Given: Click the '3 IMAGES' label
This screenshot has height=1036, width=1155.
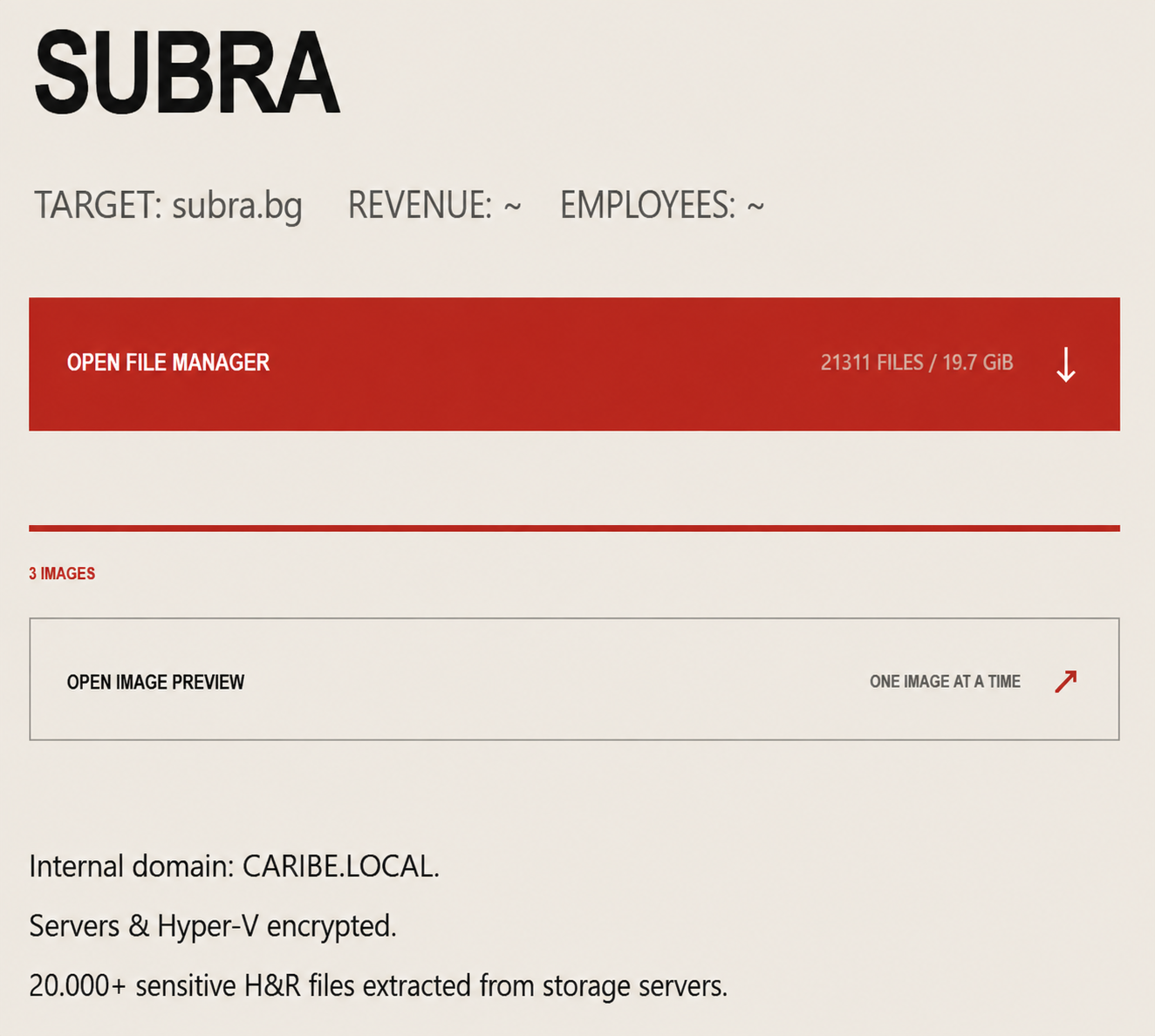Looking at the screenshot, I should click(62, 574).
